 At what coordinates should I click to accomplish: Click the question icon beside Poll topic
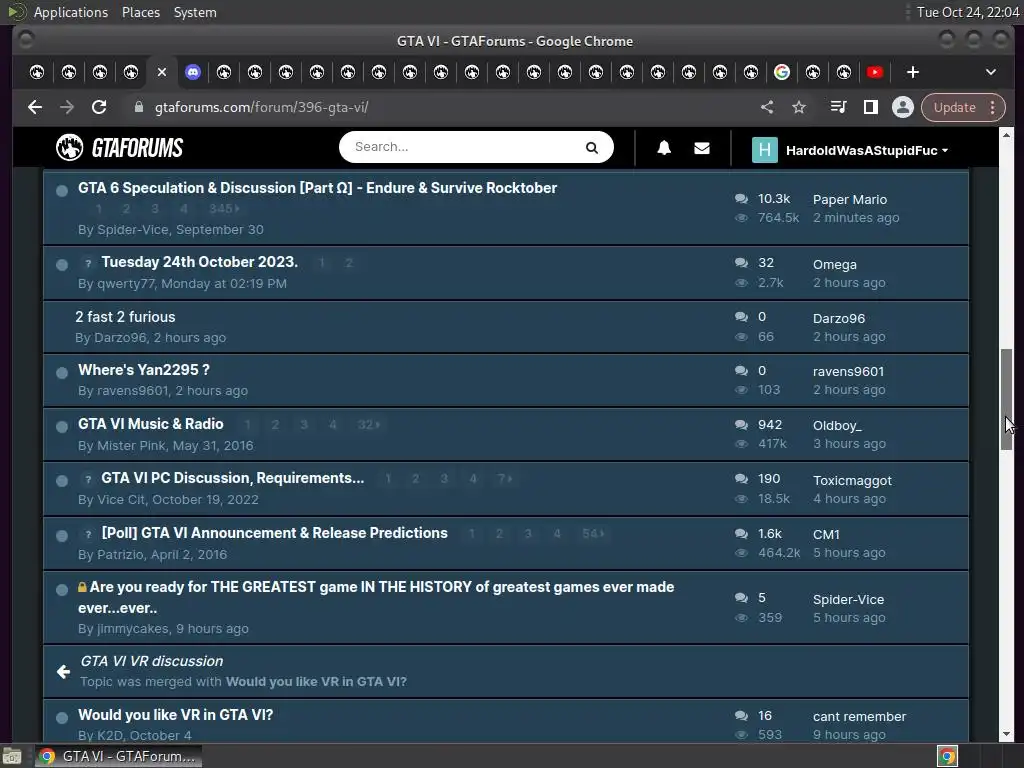tap(88, 534)
